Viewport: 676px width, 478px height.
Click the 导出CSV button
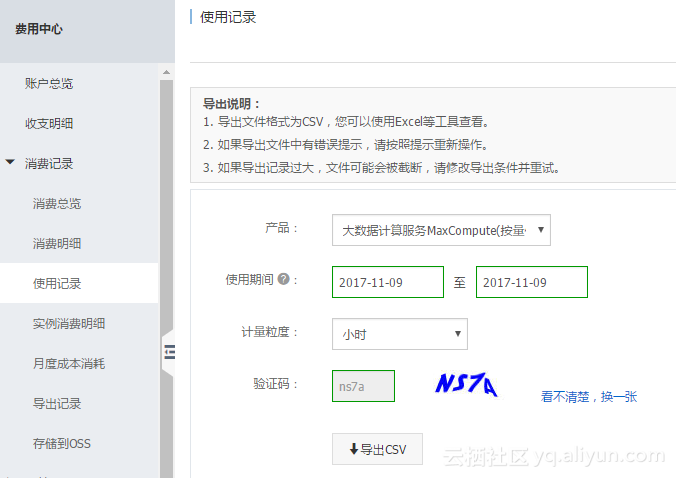pyautogui.click(x=377, y=449)
